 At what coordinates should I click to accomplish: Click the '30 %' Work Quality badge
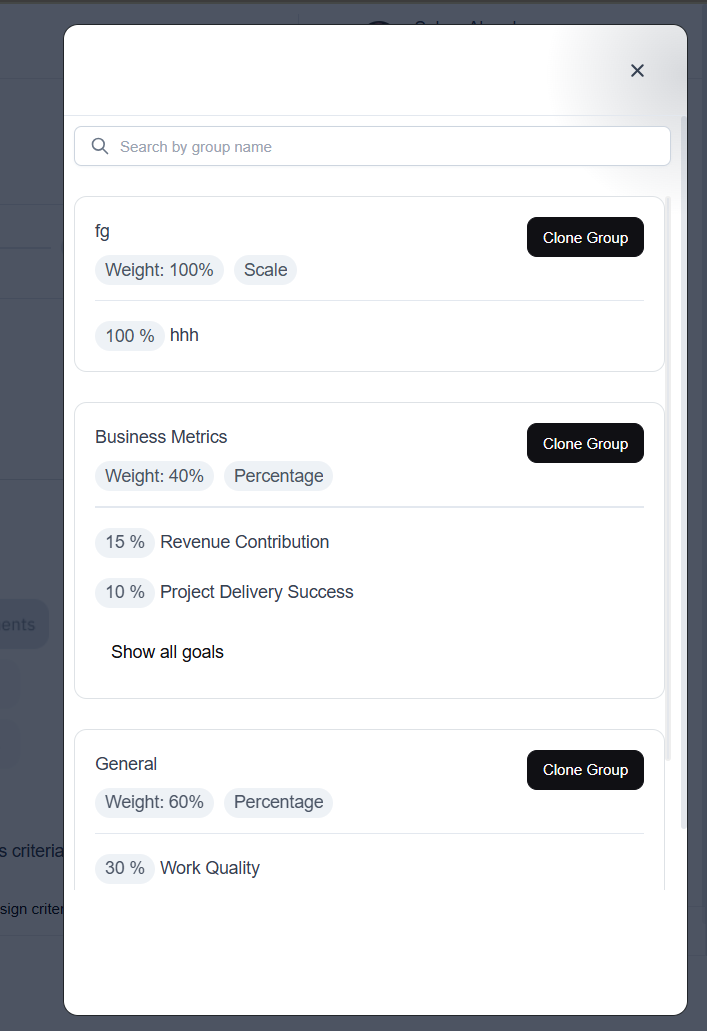tap(125, 868)
